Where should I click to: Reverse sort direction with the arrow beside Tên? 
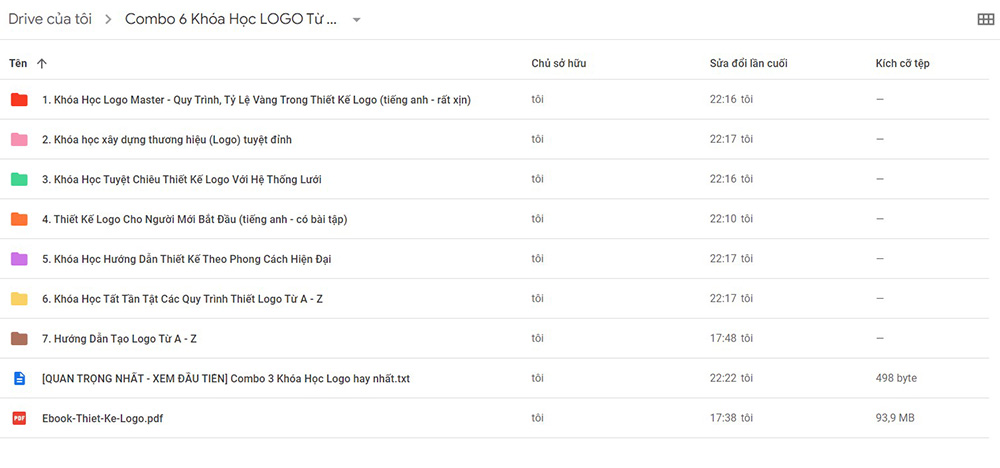41,64
